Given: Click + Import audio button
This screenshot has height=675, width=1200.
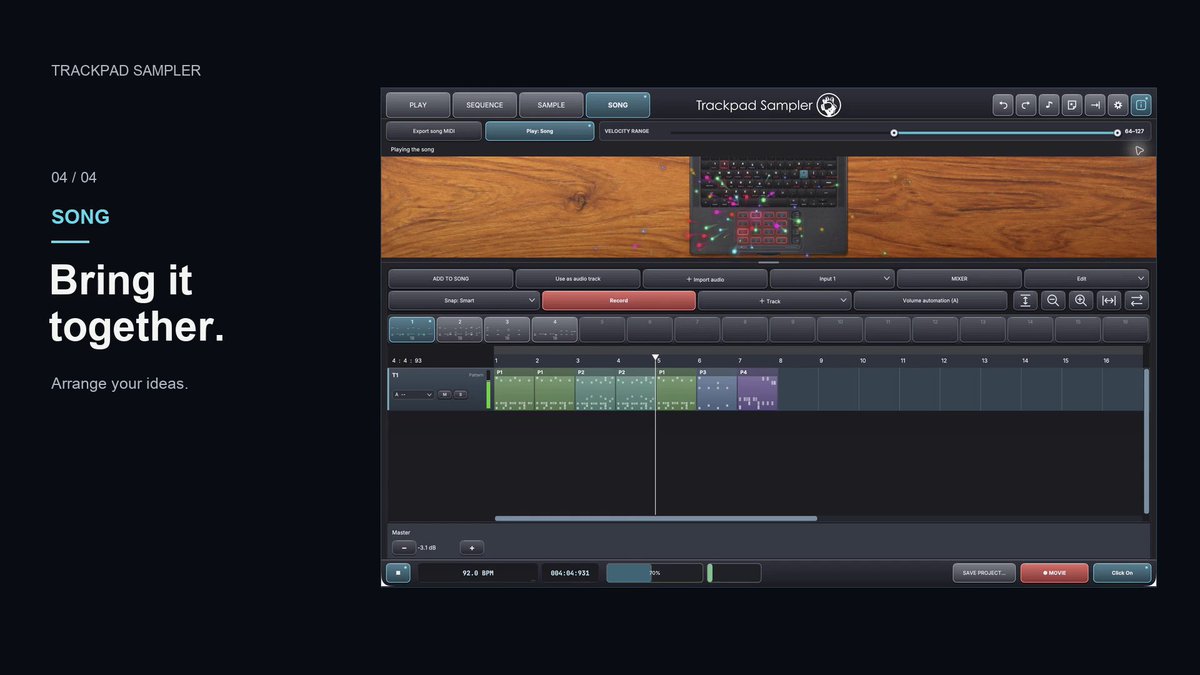Looking at the screenshot, I should pyautogui.click(x=705, y=279).
